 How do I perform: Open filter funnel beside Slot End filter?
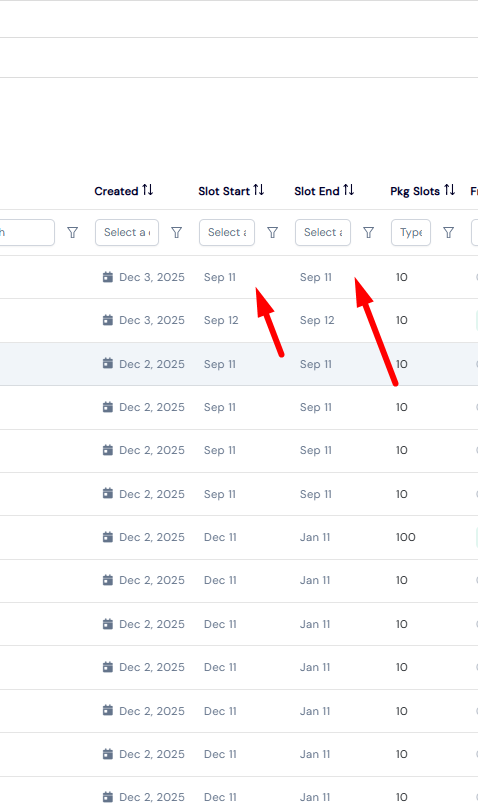click(x=368, y=233)
